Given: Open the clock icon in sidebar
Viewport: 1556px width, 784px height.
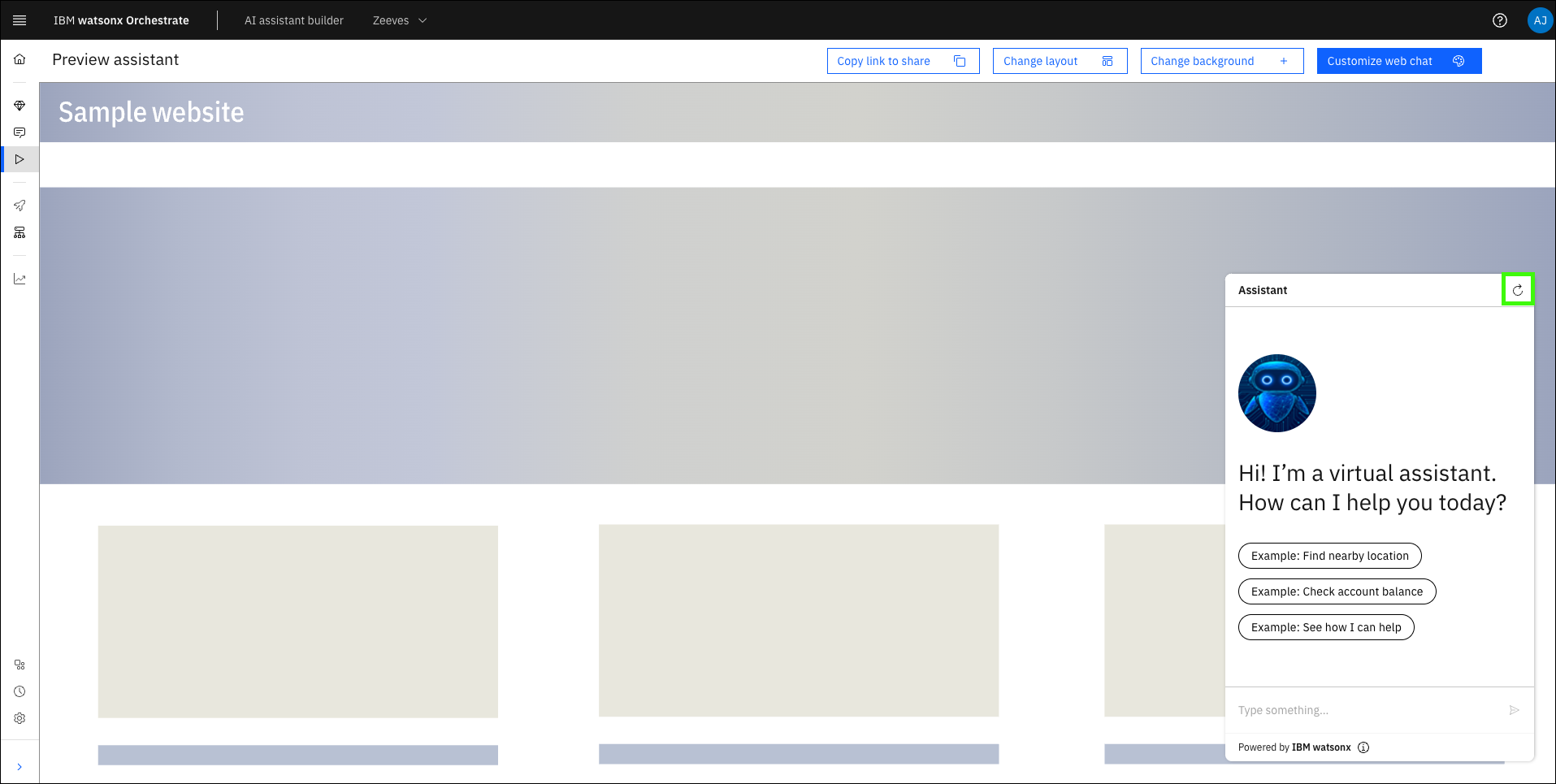Looking at the screenshot, I should (x=20, y=691).
